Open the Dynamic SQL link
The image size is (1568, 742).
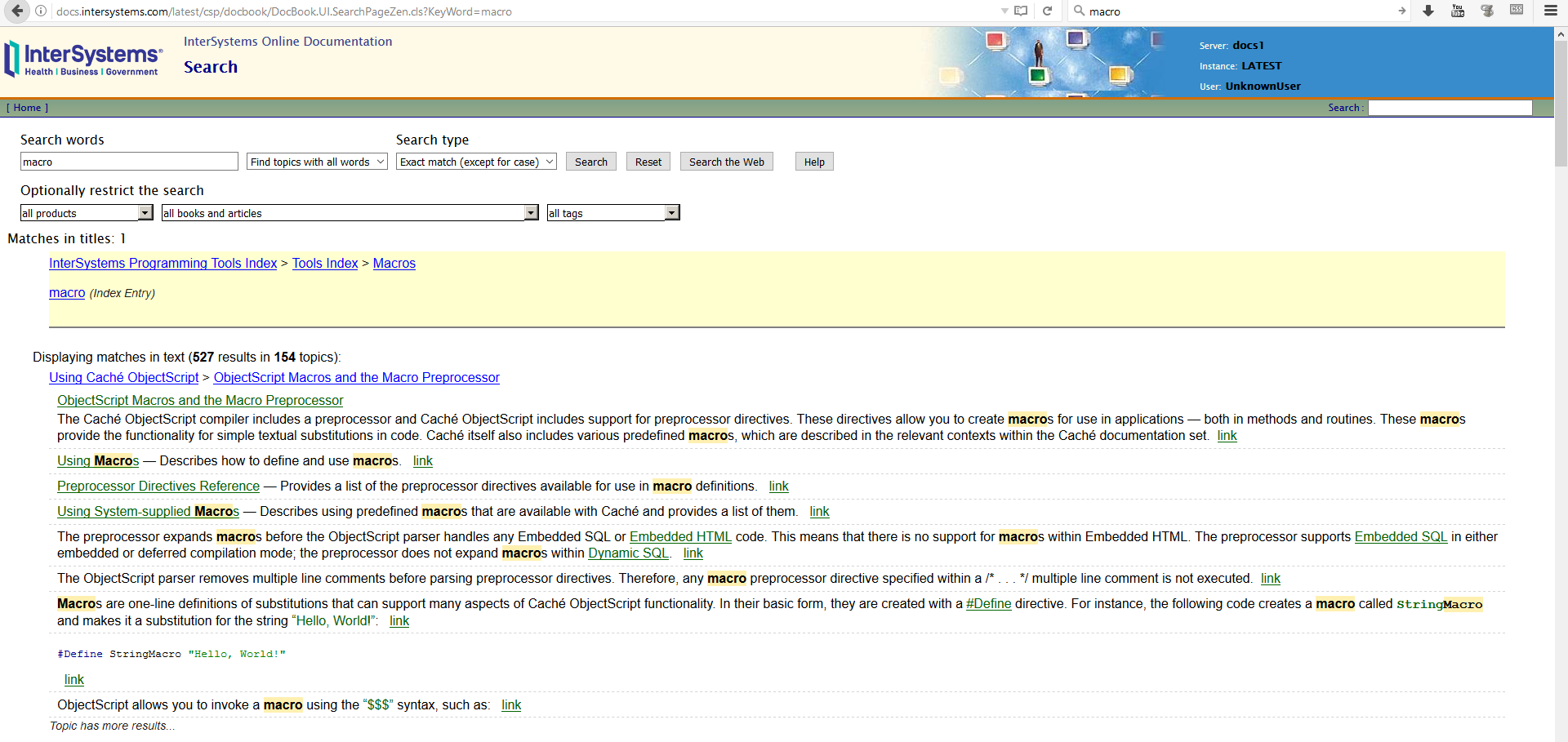628,553
